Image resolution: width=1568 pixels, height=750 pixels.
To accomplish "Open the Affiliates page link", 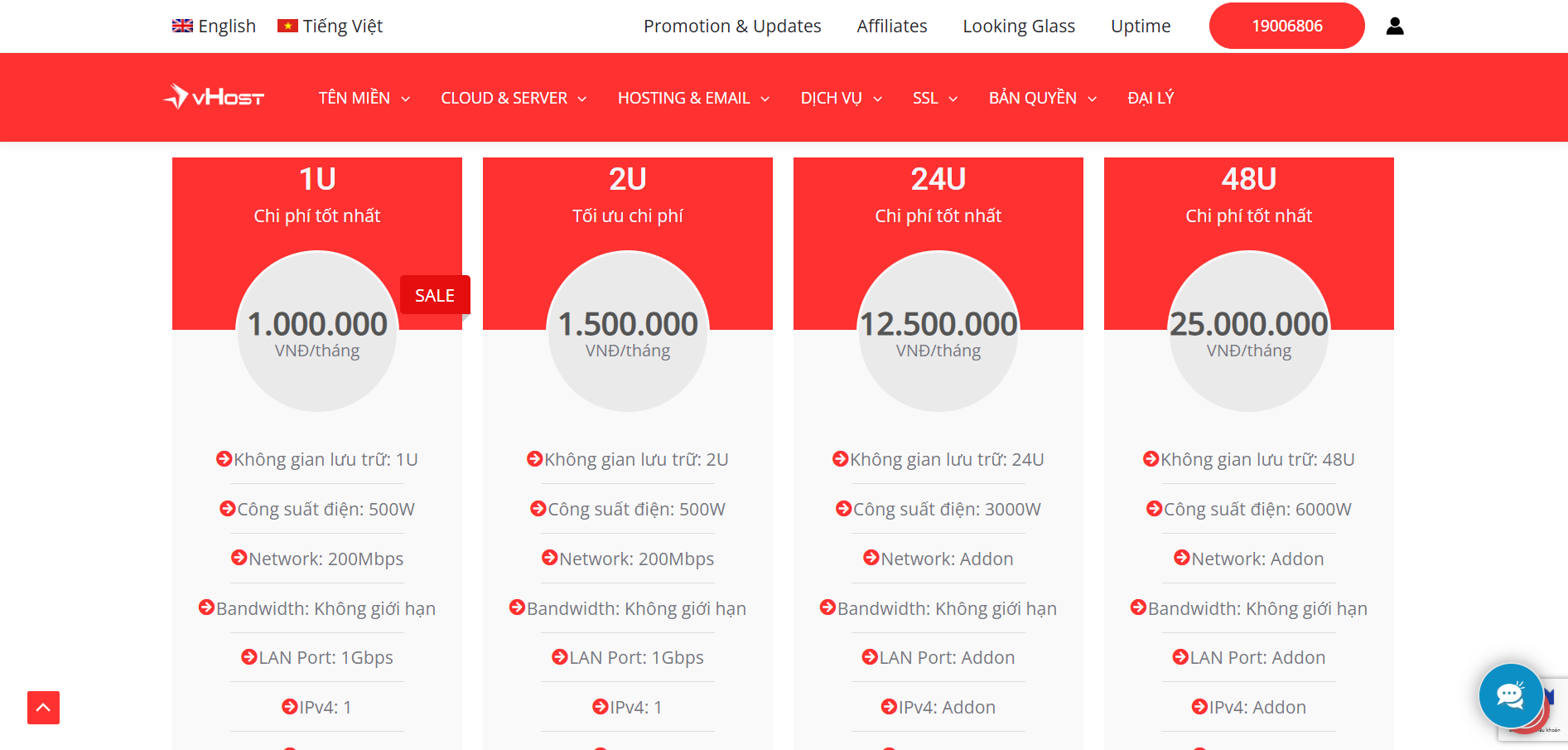I will point(891,27).
